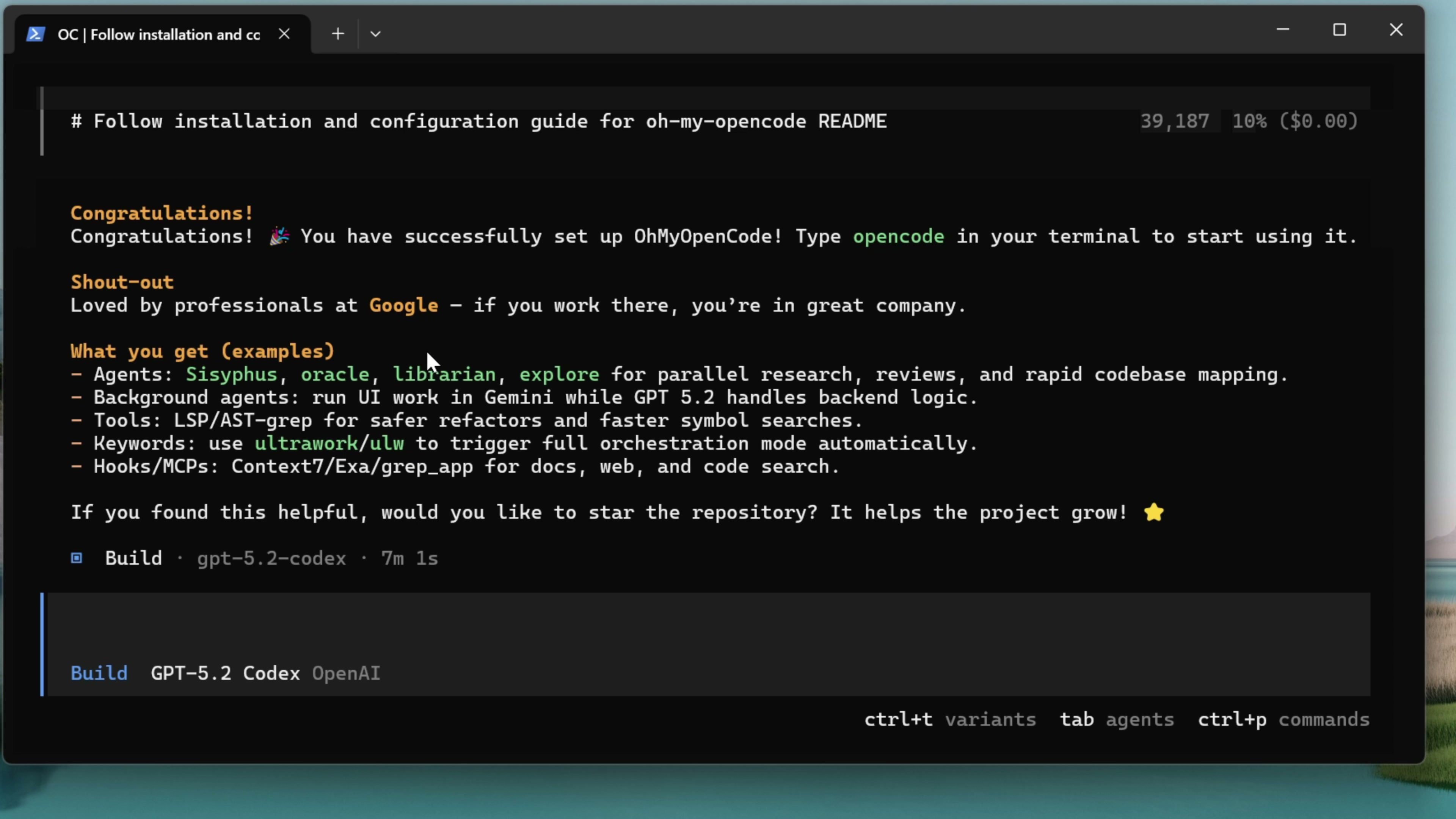Click the star emoji after project grow
The image size is (1456, 819).
[1153, 513]
